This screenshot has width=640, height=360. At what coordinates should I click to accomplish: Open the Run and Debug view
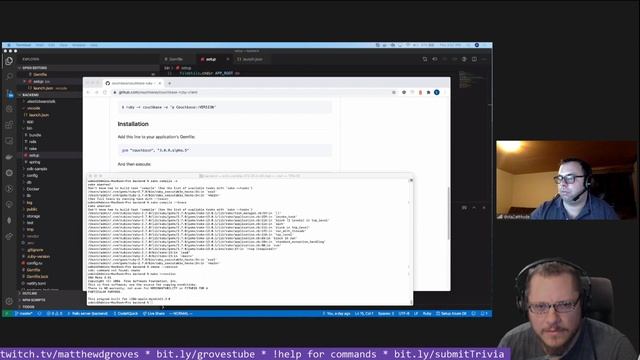pyautogui.click(x=9, y=109)
